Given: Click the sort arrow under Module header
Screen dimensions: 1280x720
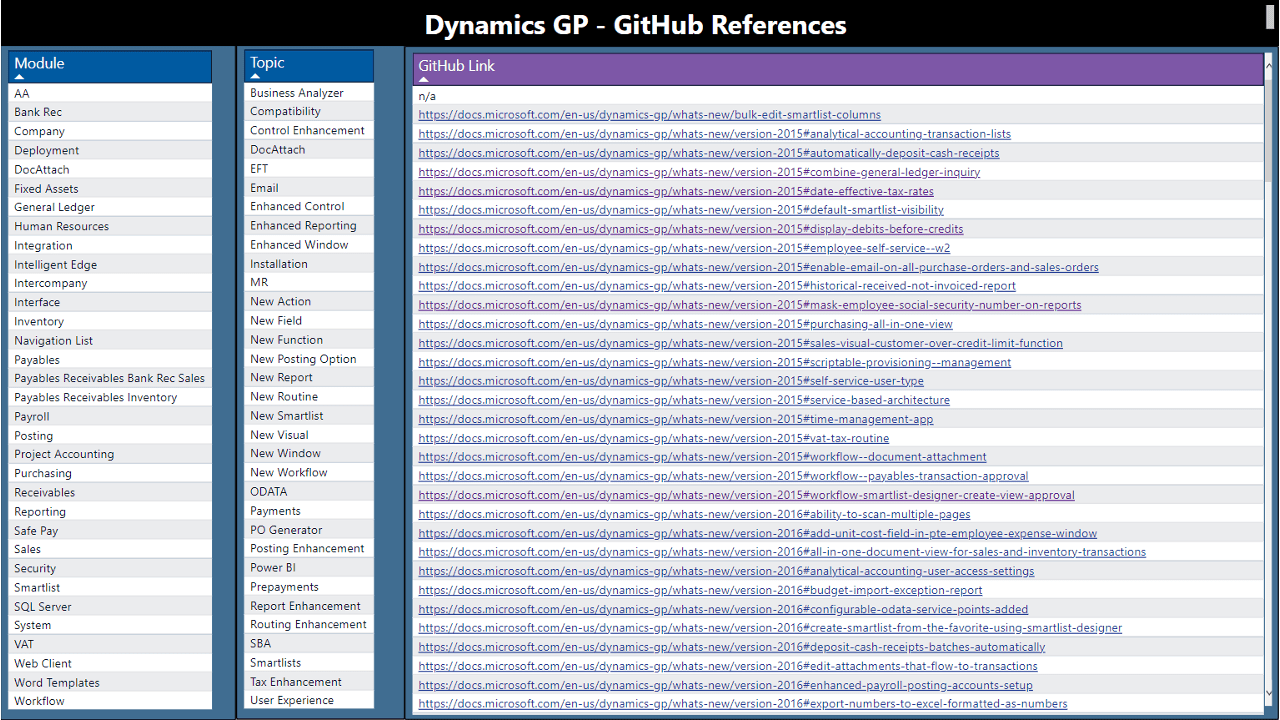Looking at the screenshot, I should pyautogui.click(x=20, y=77).
